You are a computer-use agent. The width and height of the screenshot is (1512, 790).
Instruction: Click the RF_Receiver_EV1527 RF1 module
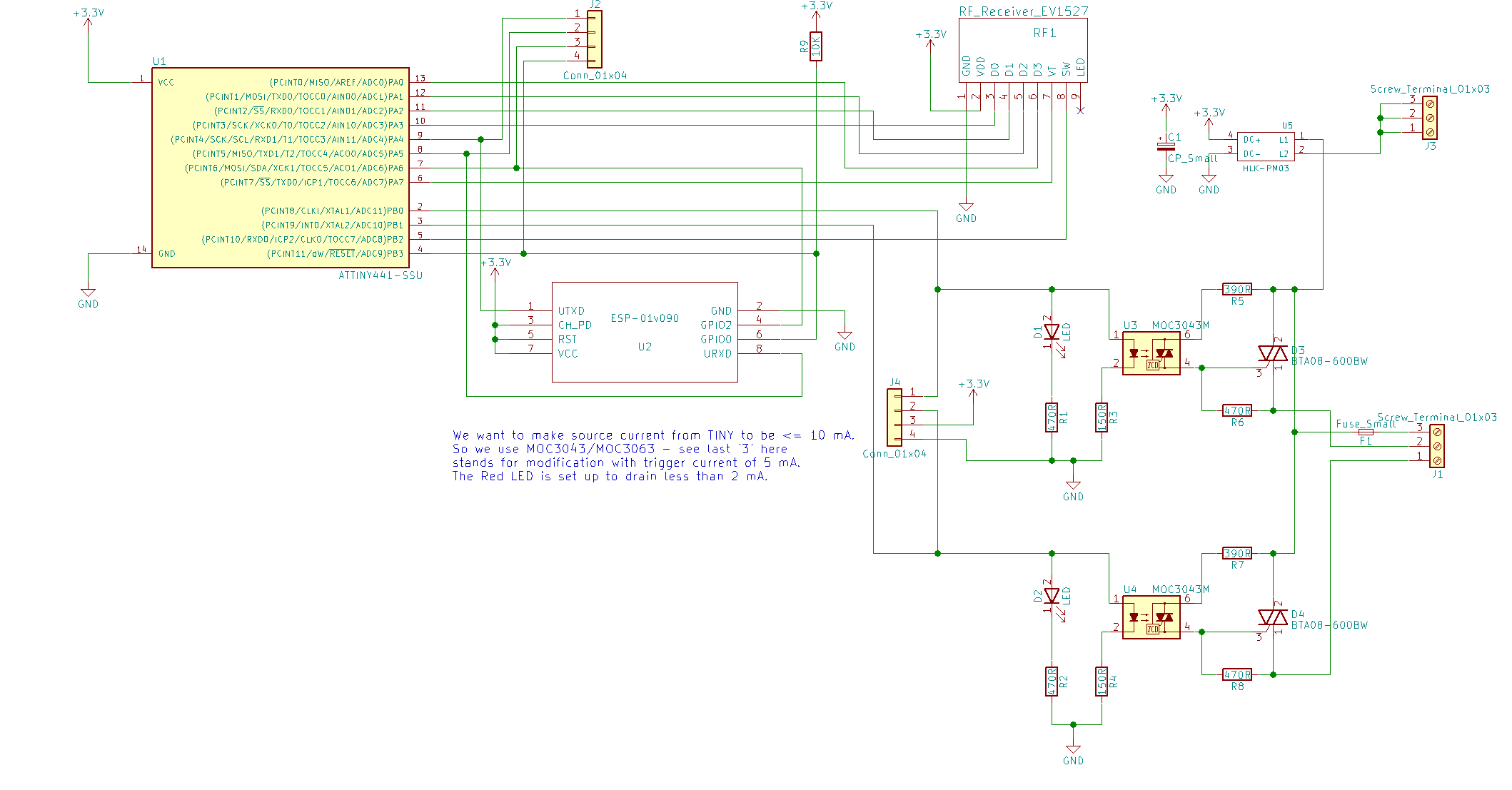1023,50
